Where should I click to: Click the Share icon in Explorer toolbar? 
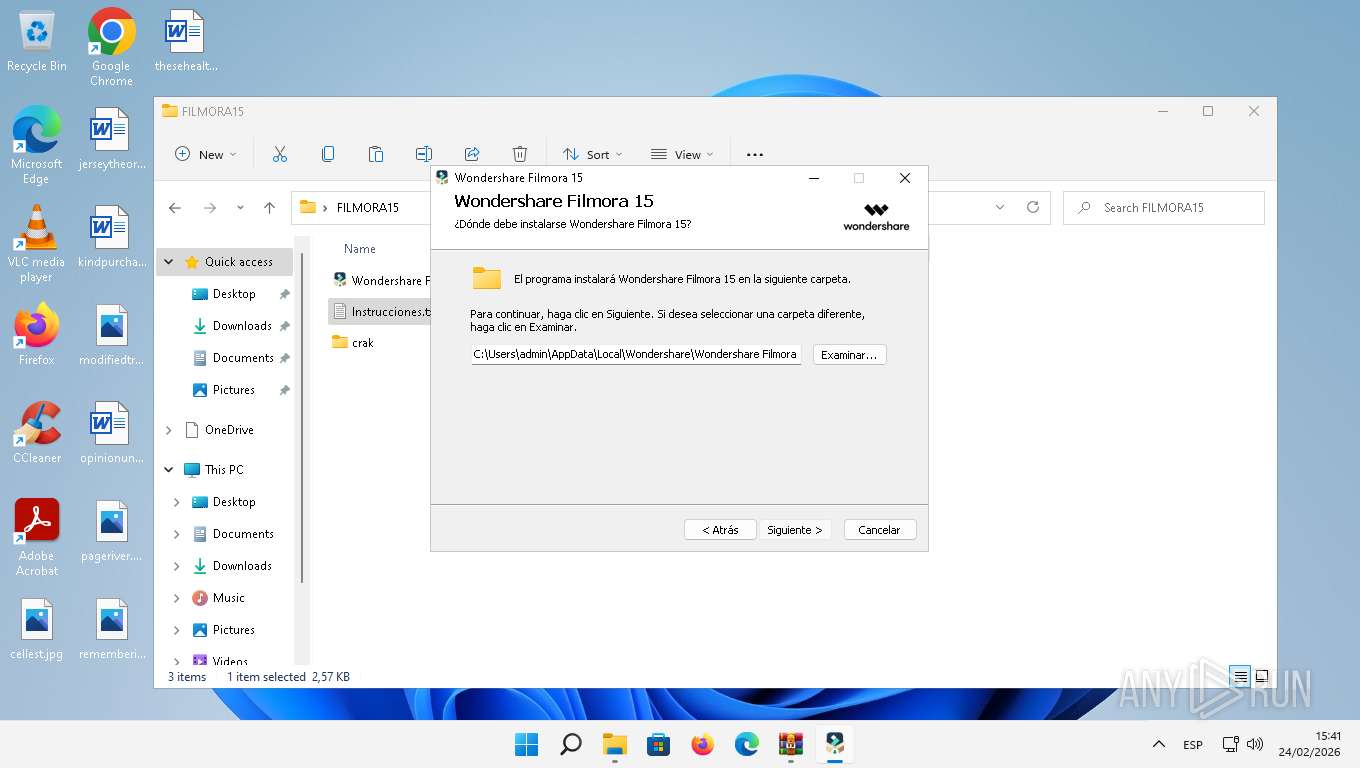point(472,154)
